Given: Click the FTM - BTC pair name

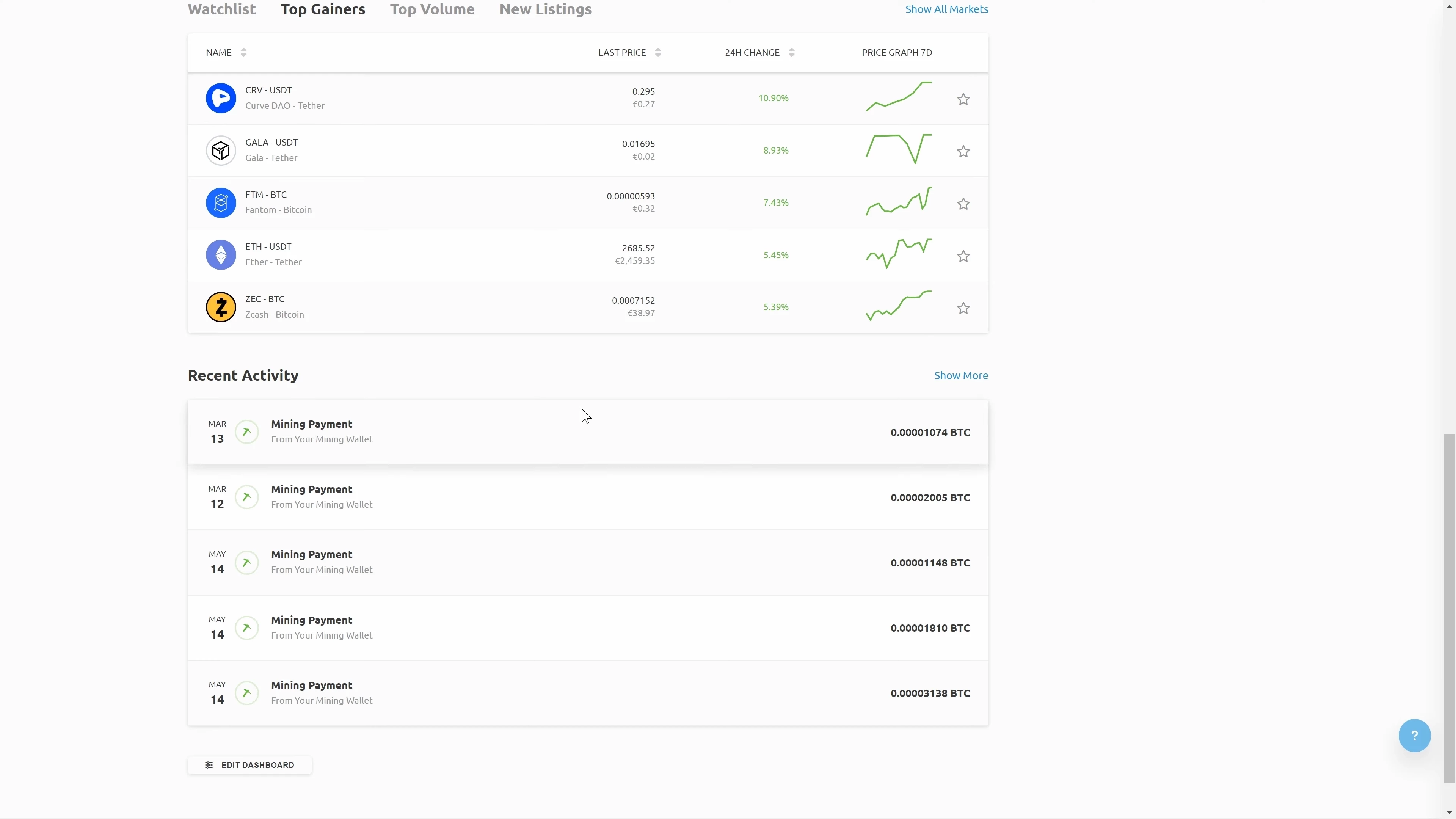Looking at the screenshot, I should [x=266, y=195].
